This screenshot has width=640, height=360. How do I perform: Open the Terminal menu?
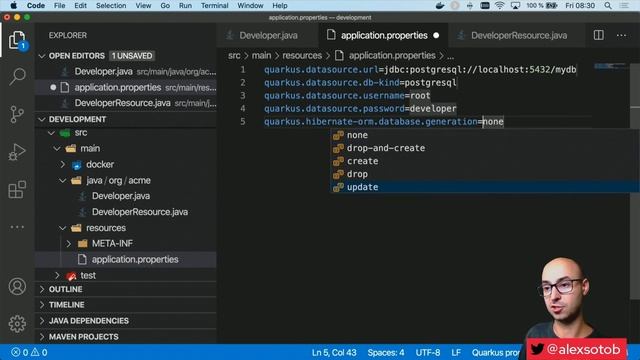[x=214, y=5]
